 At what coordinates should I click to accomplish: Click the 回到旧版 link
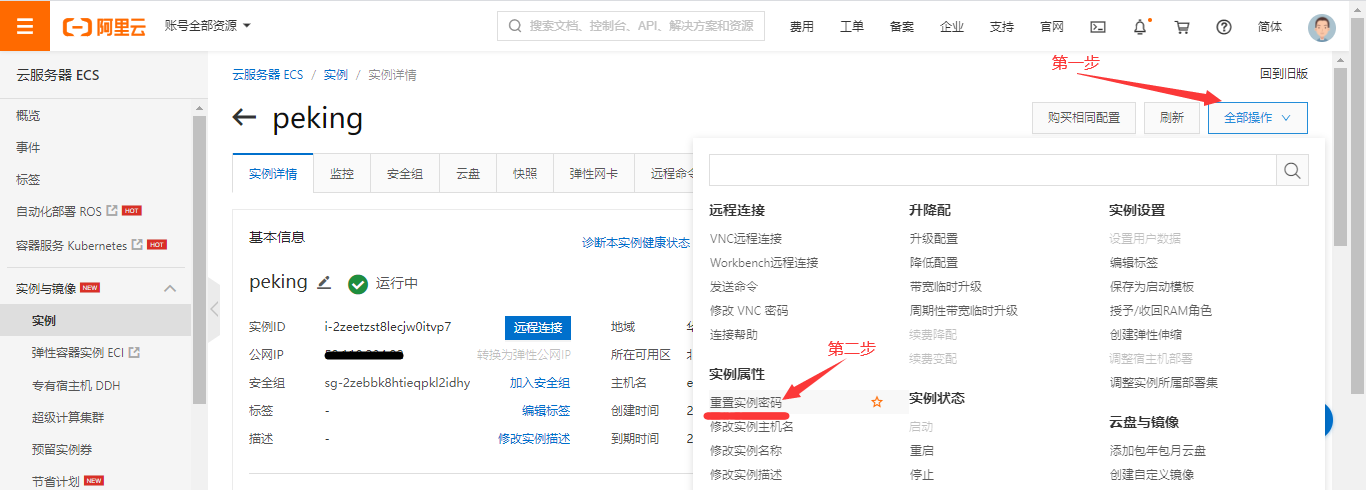click(x=1284, y=74)
